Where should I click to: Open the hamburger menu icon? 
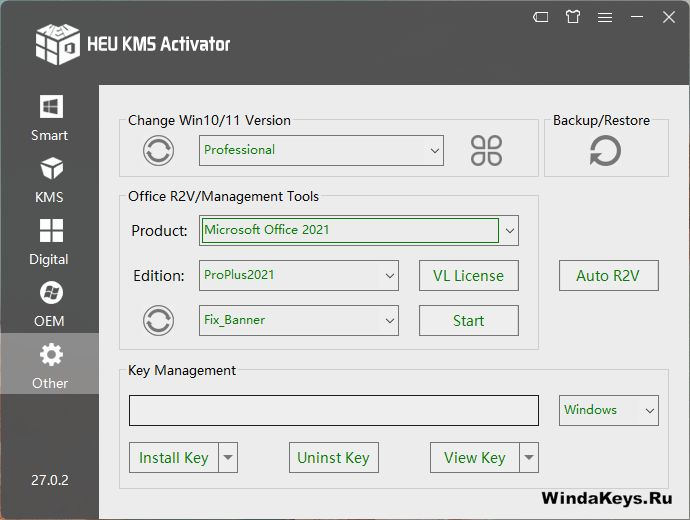605,17
